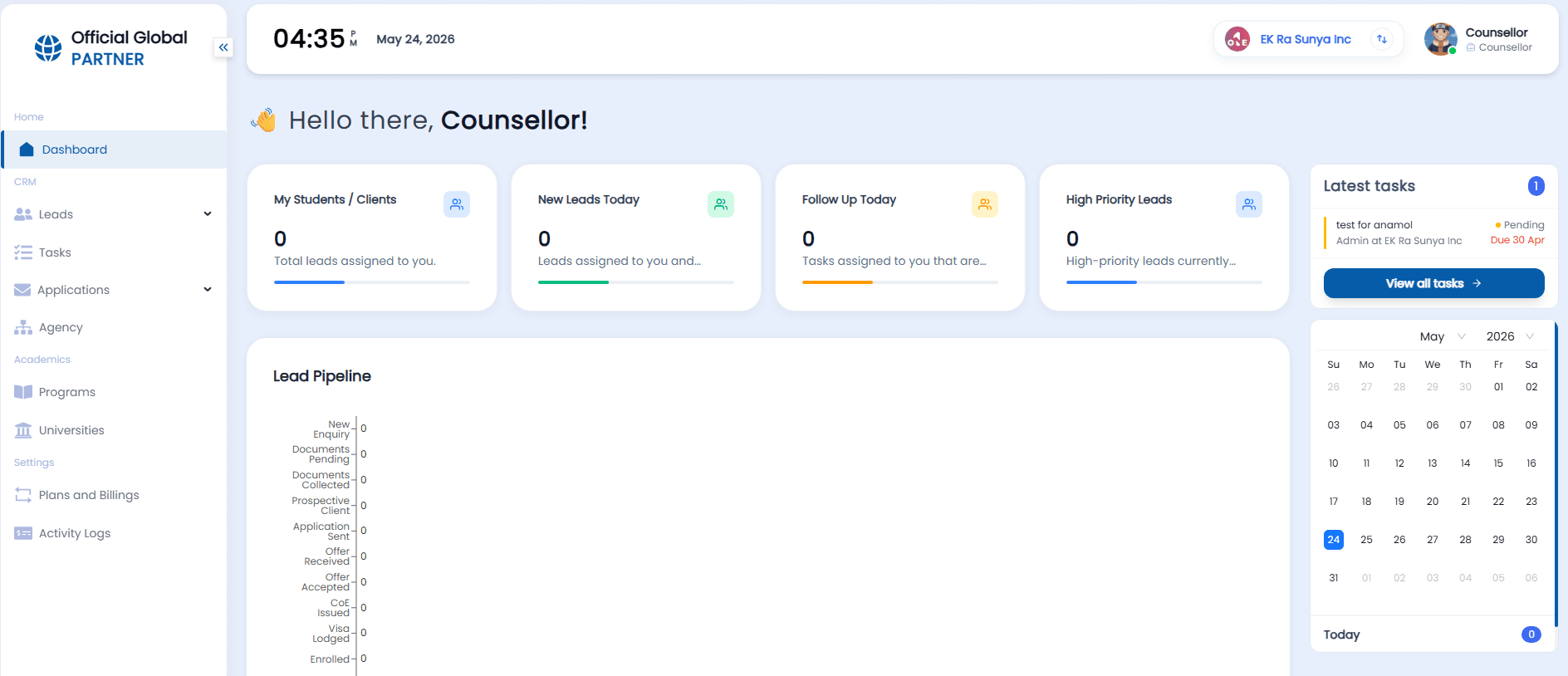Click the 04:35 PM clock display

point(316,39)
